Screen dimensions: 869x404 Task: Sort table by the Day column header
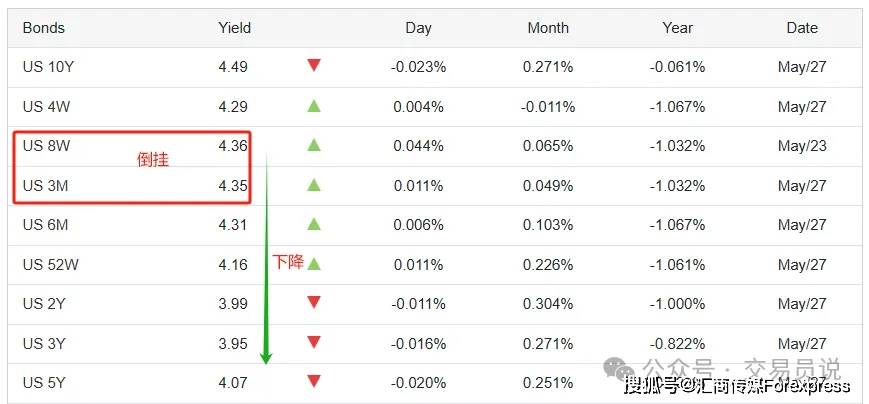coord(418,28)
